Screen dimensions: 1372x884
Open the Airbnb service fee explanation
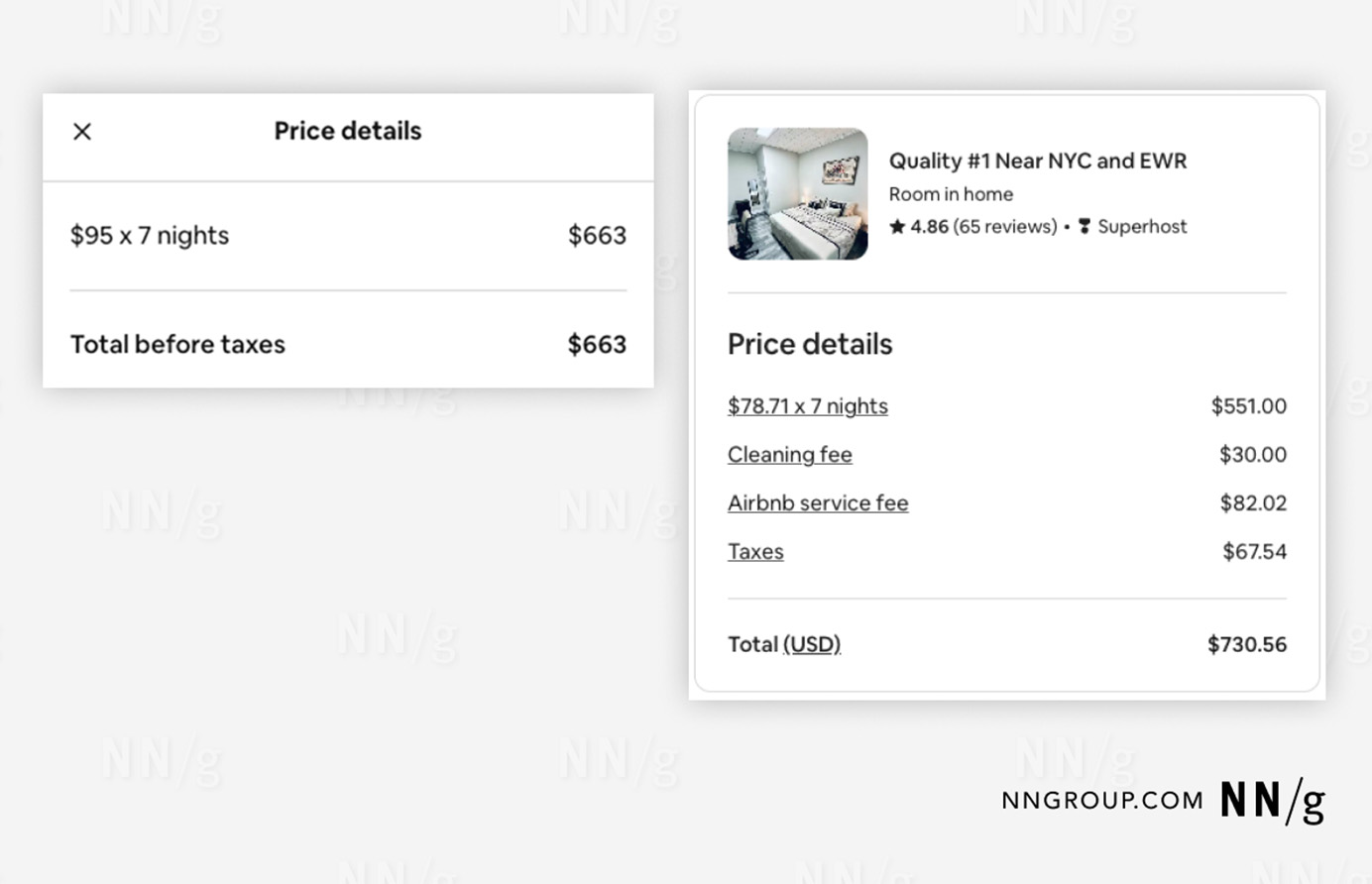tap(818, 503)
